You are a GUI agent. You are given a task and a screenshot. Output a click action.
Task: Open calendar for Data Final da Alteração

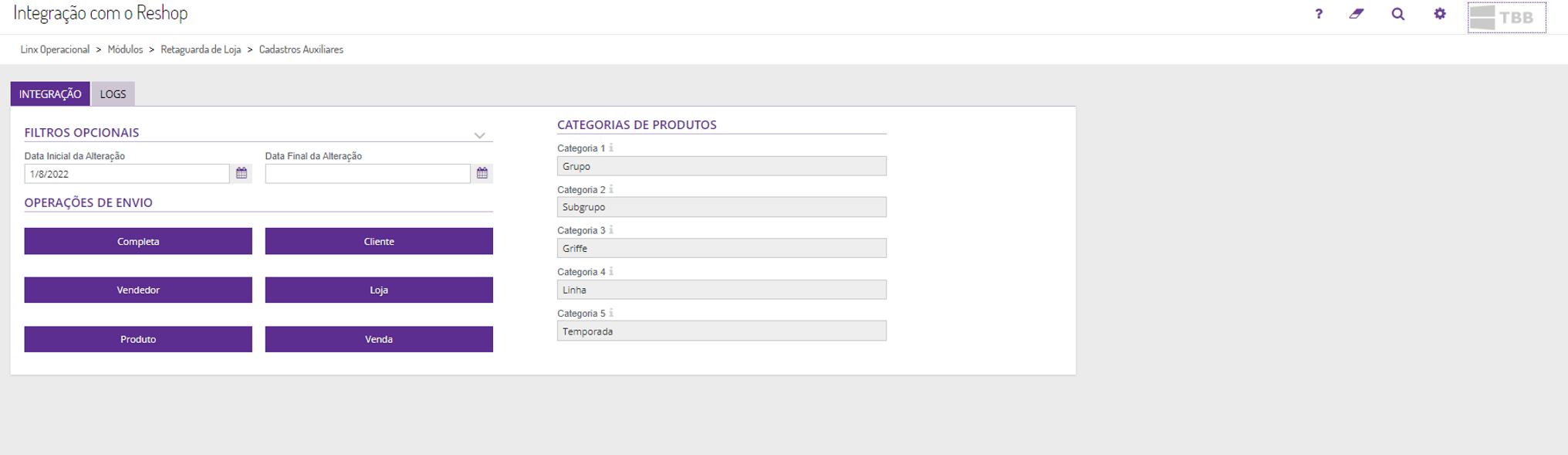point(482,173)
